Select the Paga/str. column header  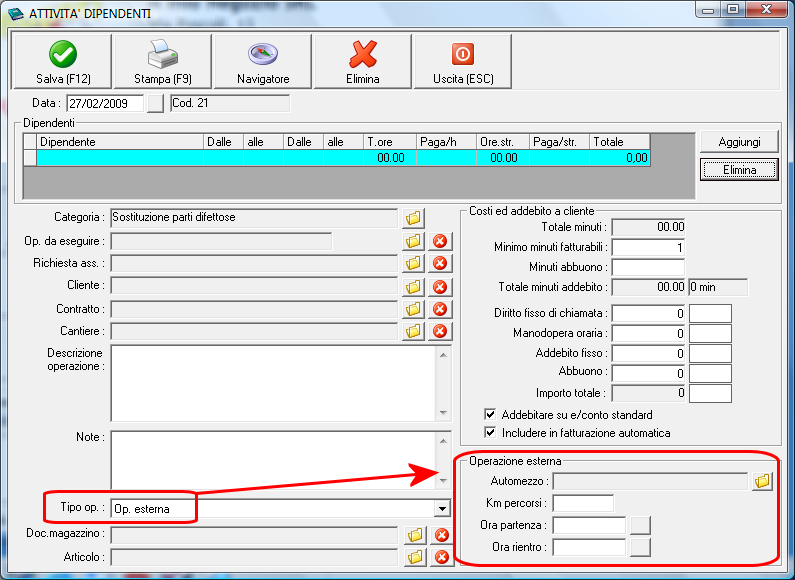pos(560,142)
